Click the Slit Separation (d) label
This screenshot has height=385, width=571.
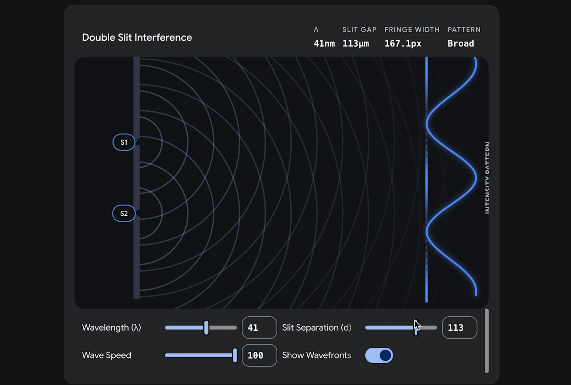[x=317, y=327]
